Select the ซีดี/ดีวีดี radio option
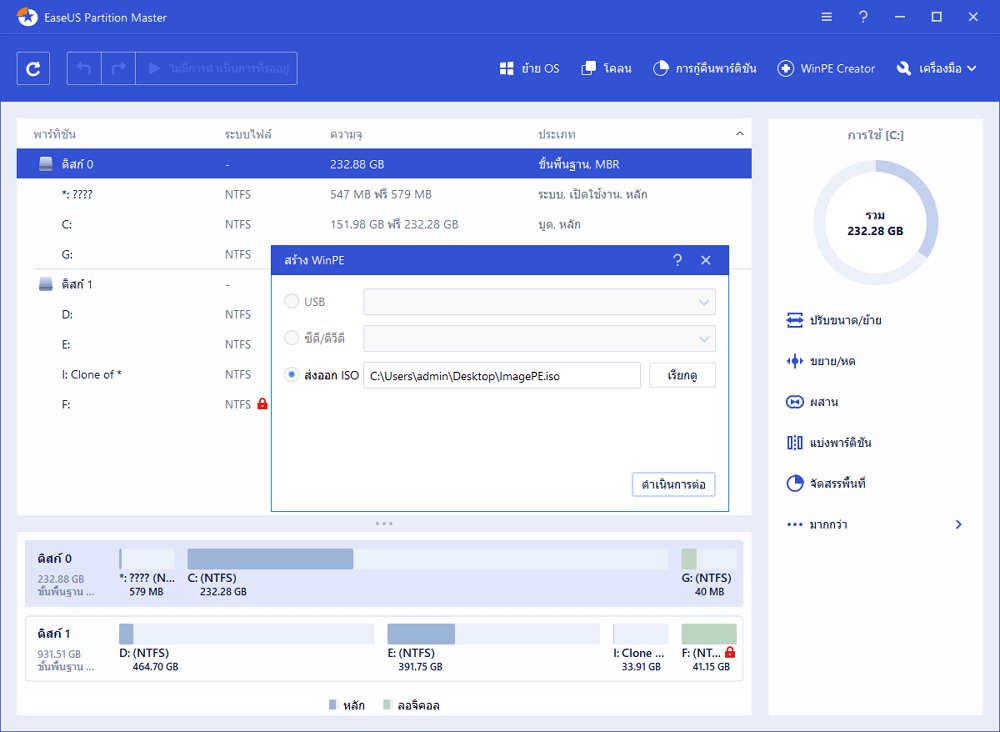This screenshot has height=732, width=1000. point(291,338)
